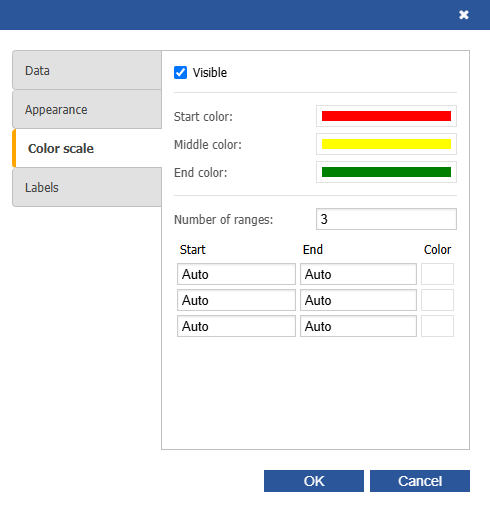
Task: Confirm with the OK button
Action: [314, 481]
